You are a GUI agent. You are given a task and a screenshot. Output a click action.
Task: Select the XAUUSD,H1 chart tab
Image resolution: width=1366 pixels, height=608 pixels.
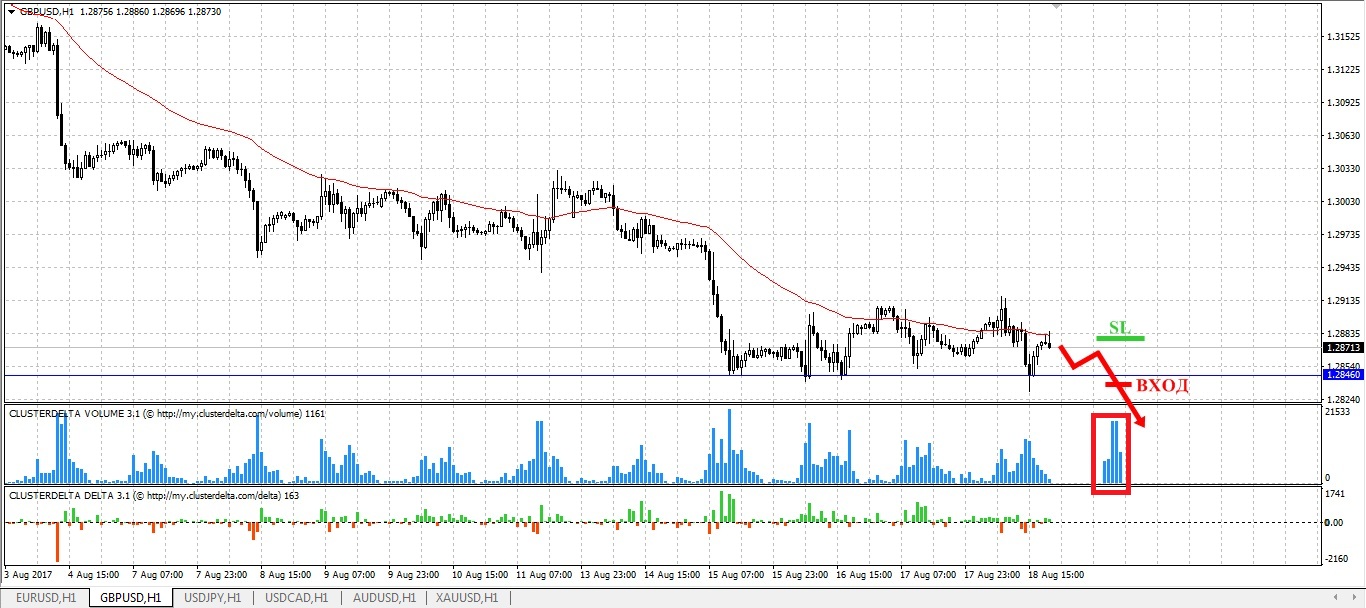[x=465, y=598]
